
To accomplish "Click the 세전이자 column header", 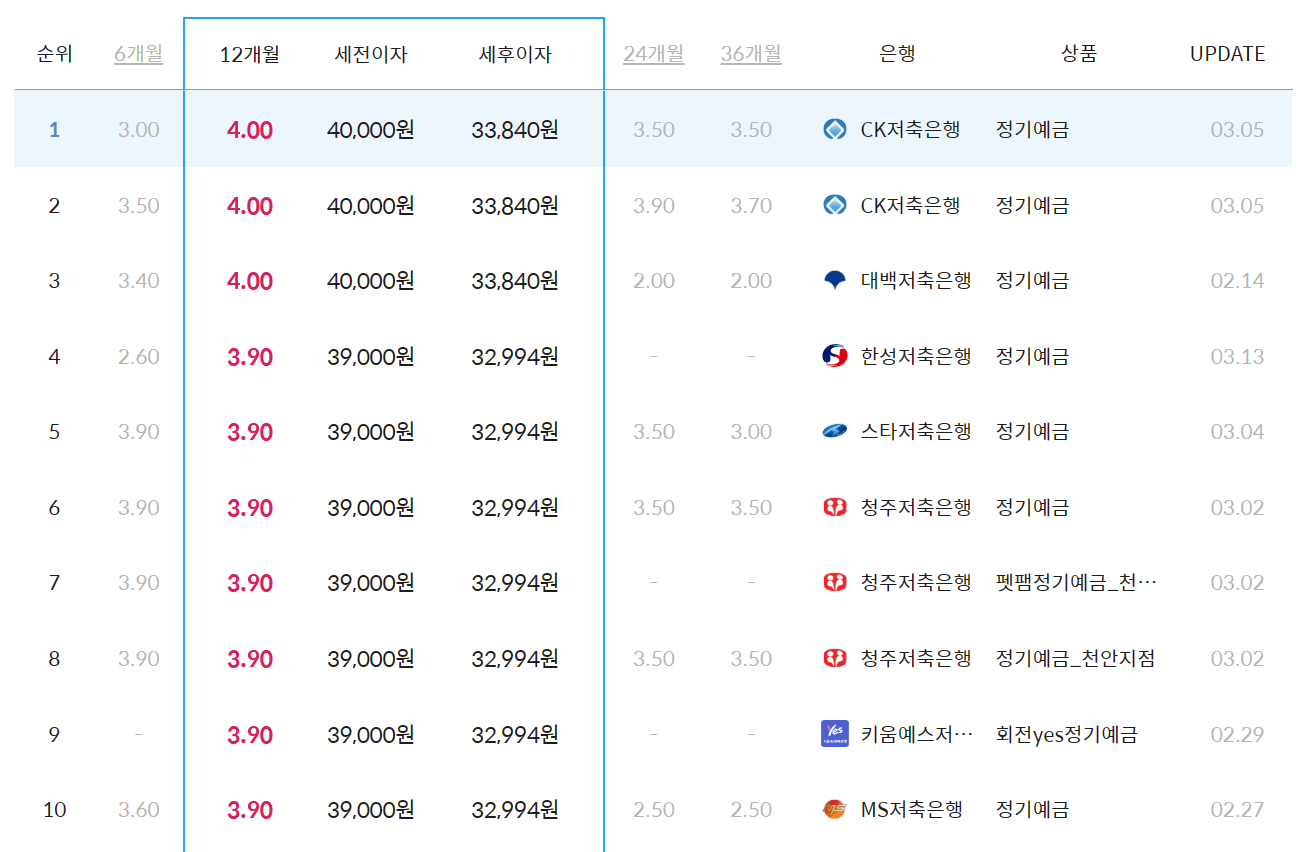I will click(371, 54).
